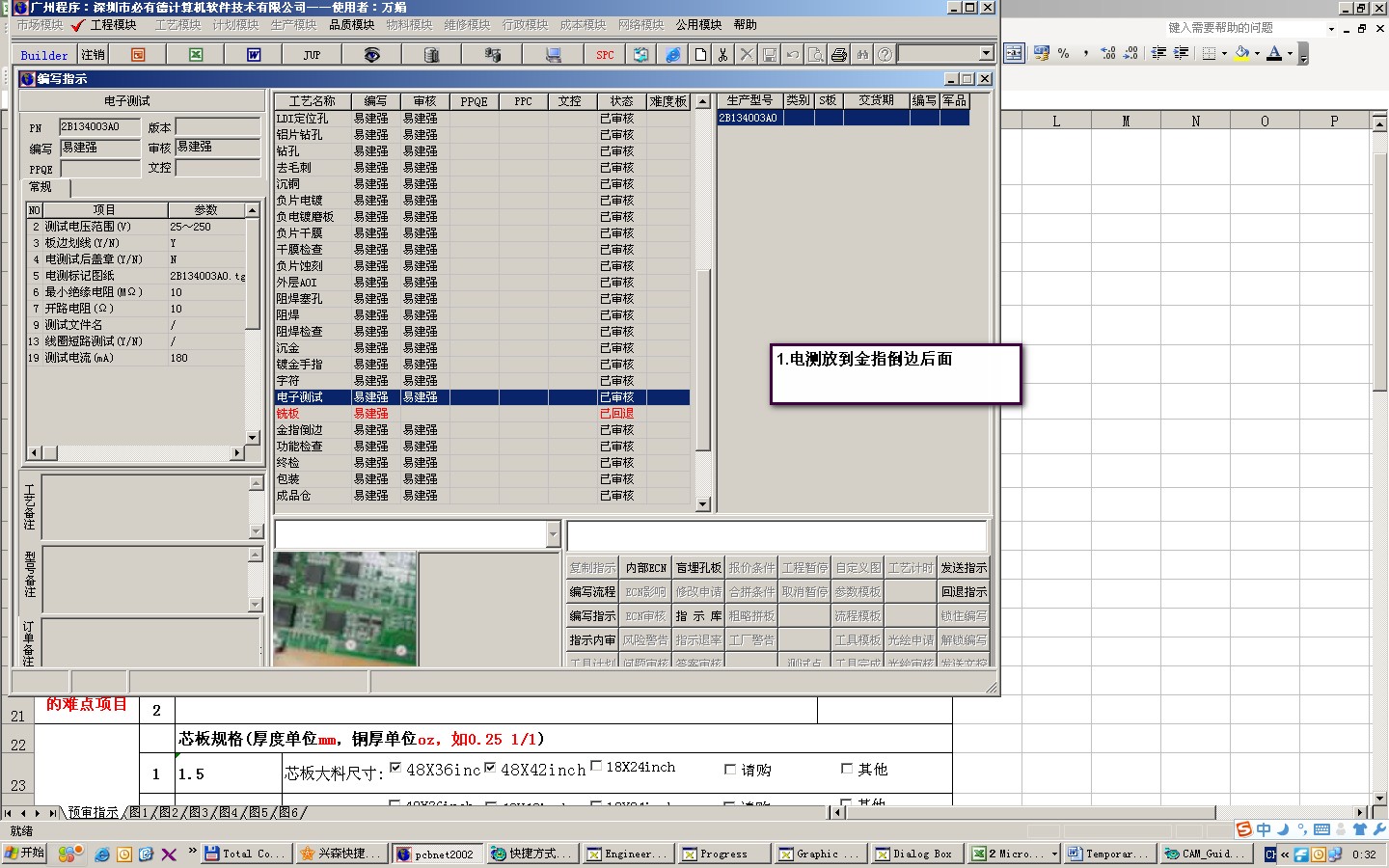Select the 金指倒边 process row
Image resolution: width=1389 pixels, height=868 pixels.
tap(481, 430)
